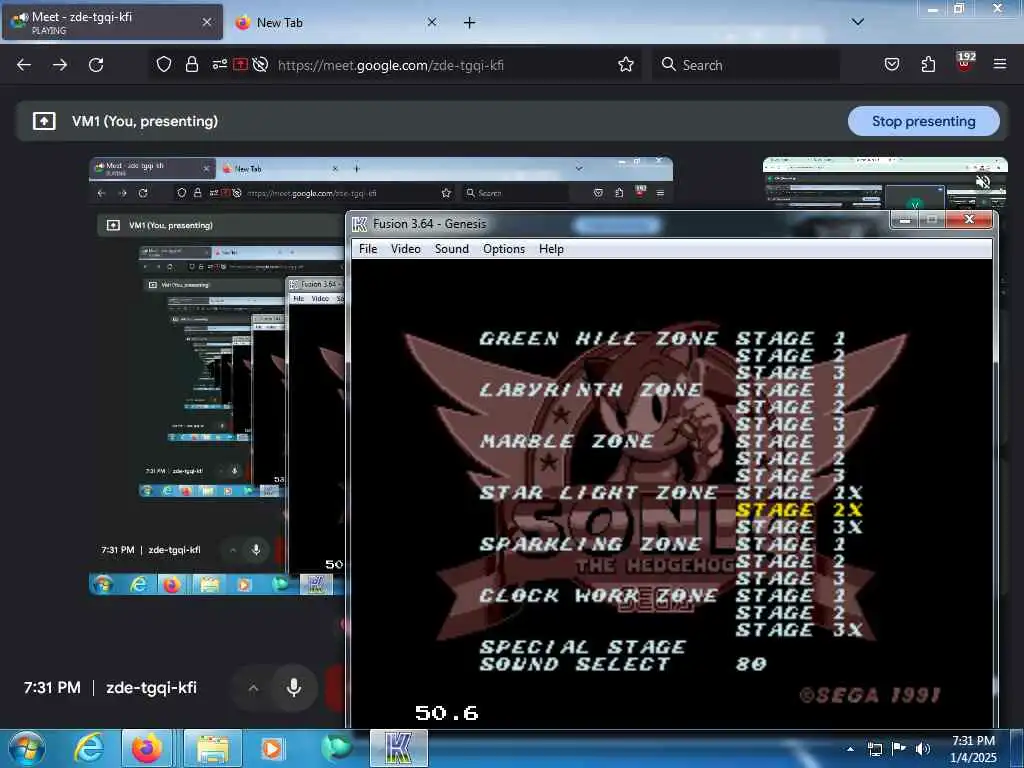Toggle the Meet microphone button

(294, 688)
